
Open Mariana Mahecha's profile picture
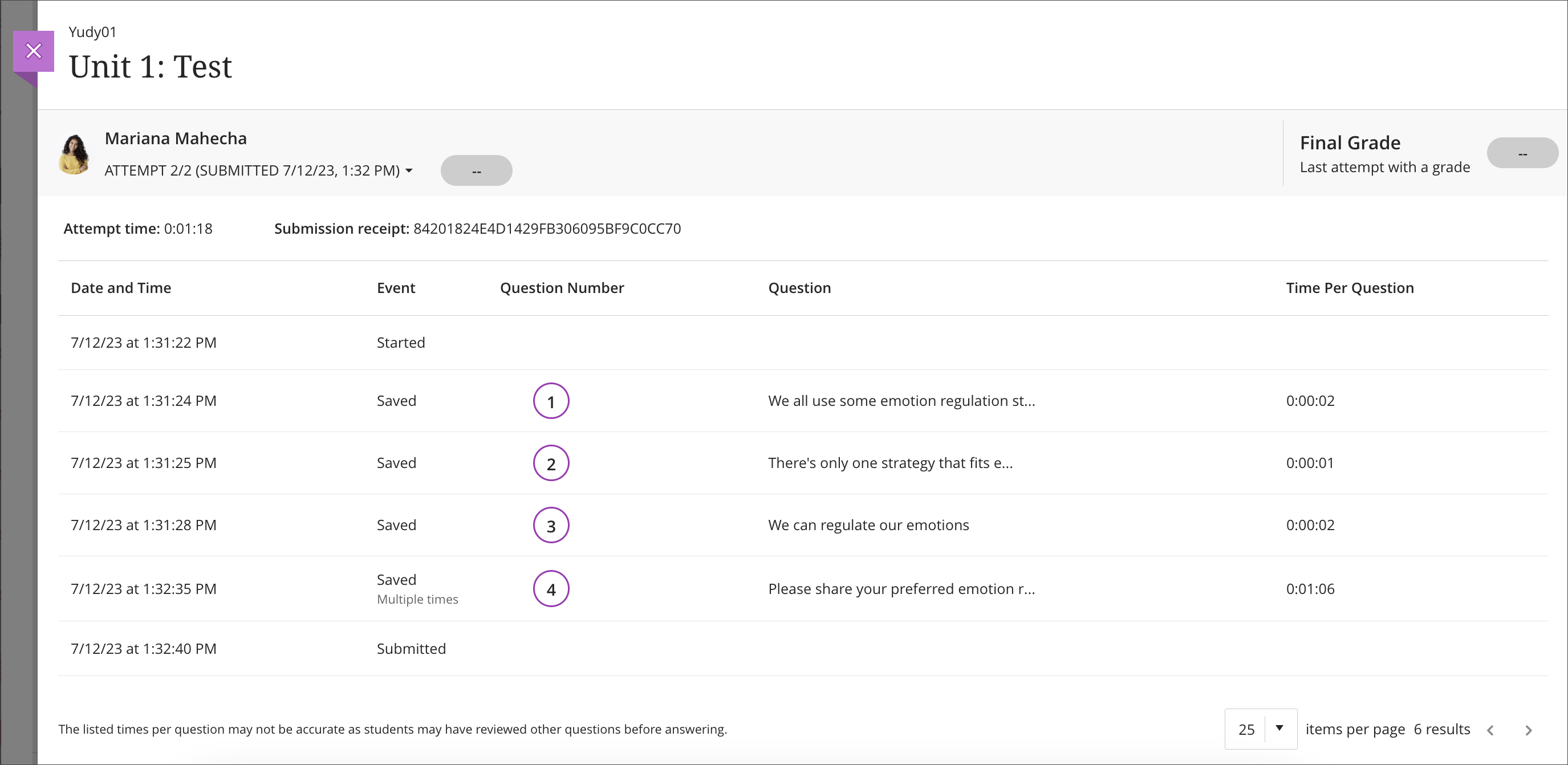coord(74,153)
